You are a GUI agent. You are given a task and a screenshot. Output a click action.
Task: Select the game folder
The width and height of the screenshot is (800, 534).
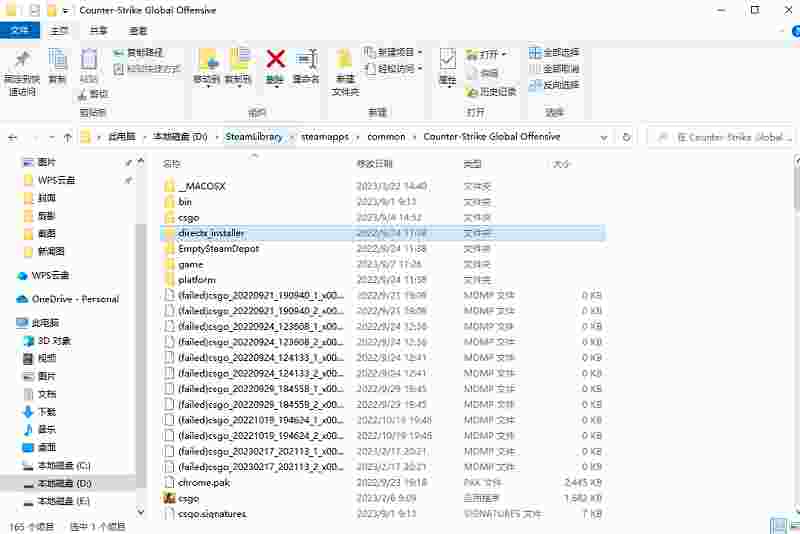coord(191,265)
